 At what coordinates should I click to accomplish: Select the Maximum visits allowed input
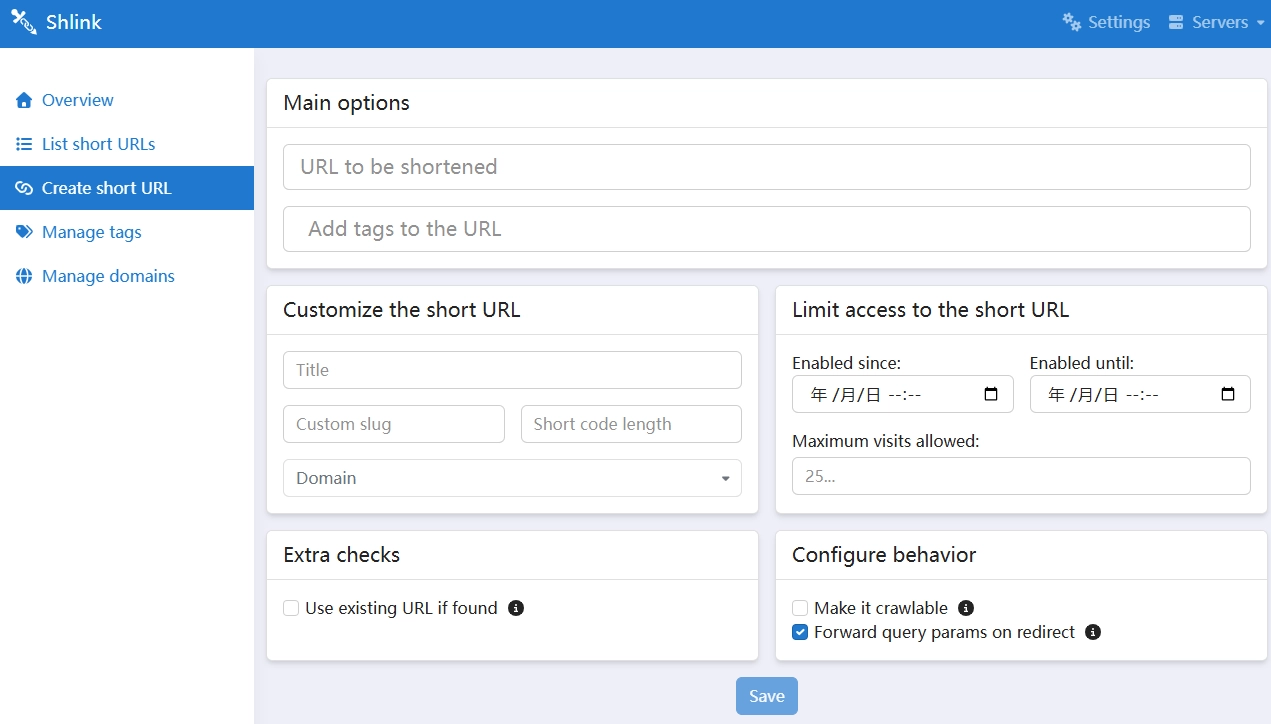pos(1020,476)
